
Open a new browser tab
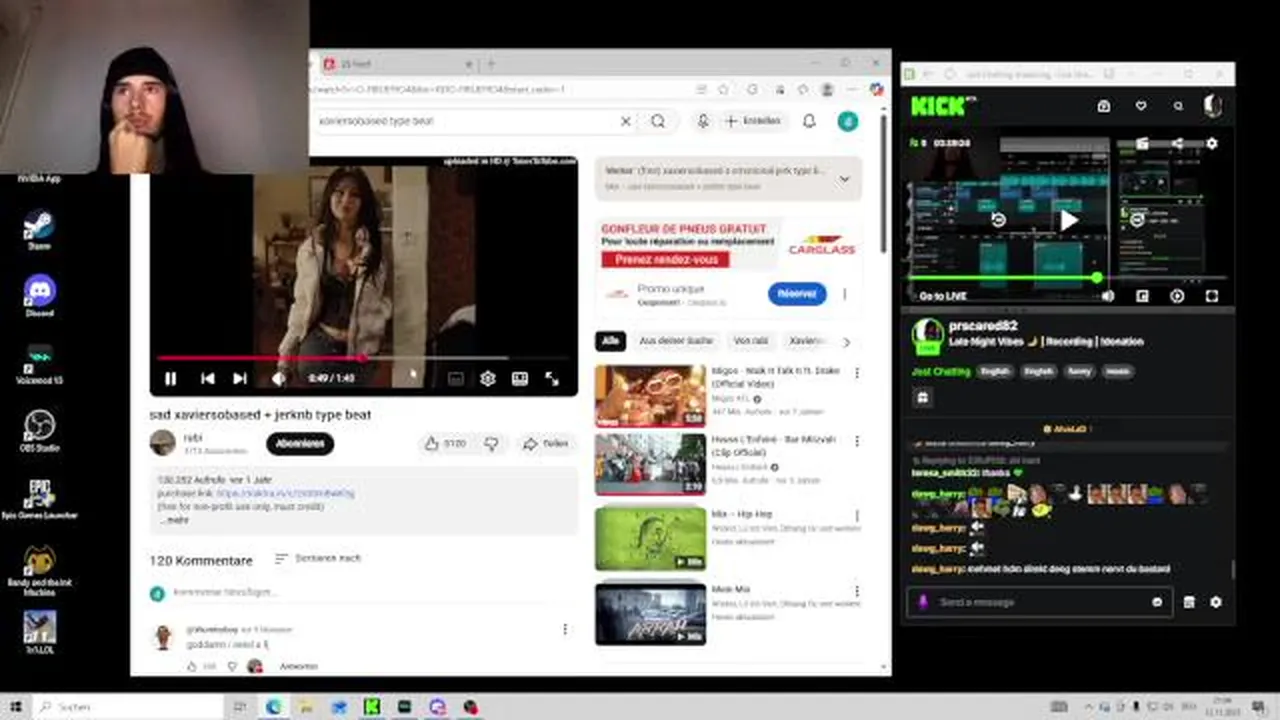point(490,64)
